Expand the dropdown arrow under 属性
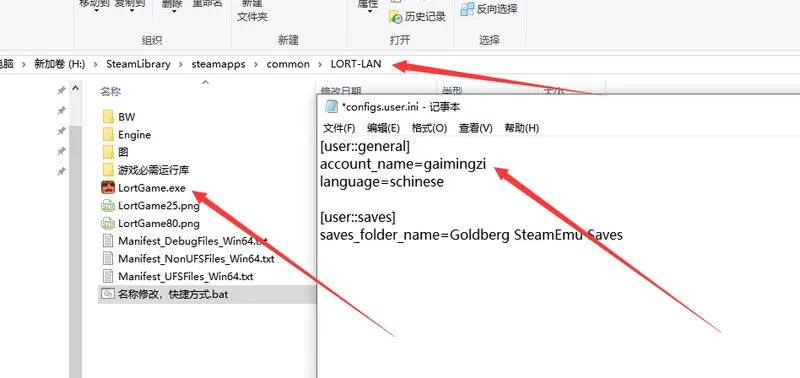This screenshot has height=378, width=800. pos(369,11)
